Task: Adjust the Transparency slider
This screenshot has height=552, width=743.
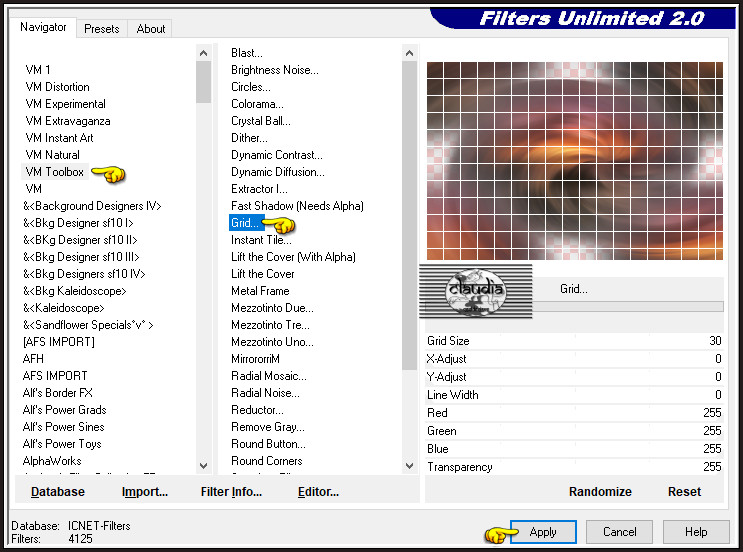Action: pos(574,467)
